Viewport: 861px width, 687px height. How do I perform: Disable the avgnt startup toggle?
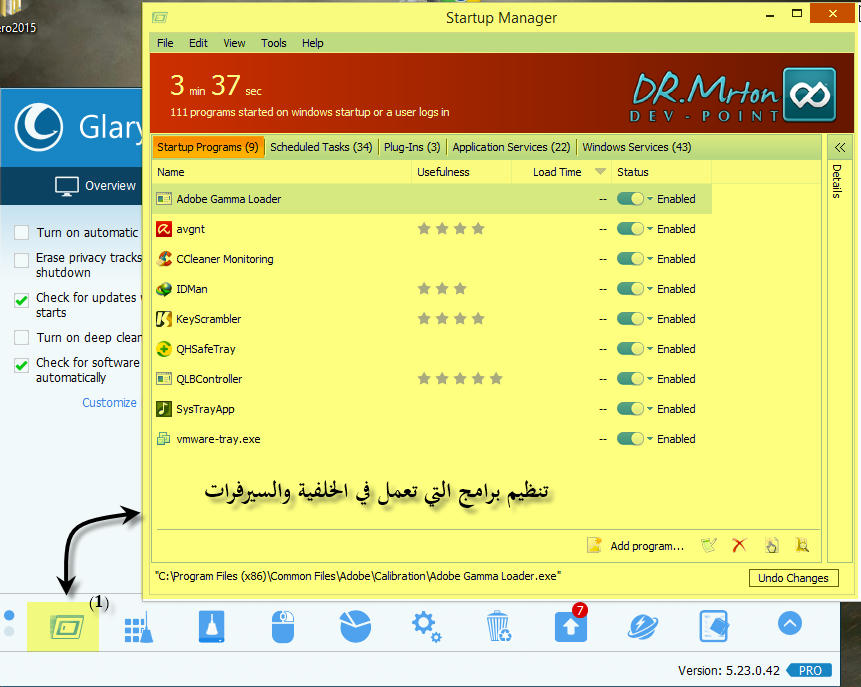click(630, 229)
